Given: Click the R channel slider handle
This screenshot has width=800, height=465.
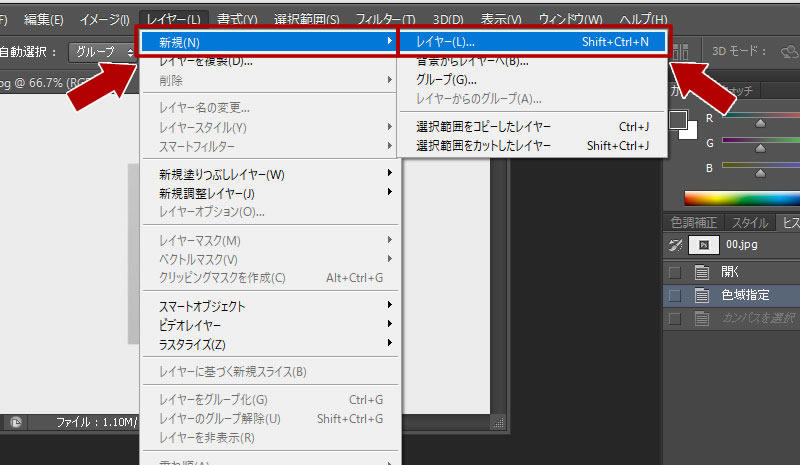Looking at the screenshot, I should tap(760, 123).
